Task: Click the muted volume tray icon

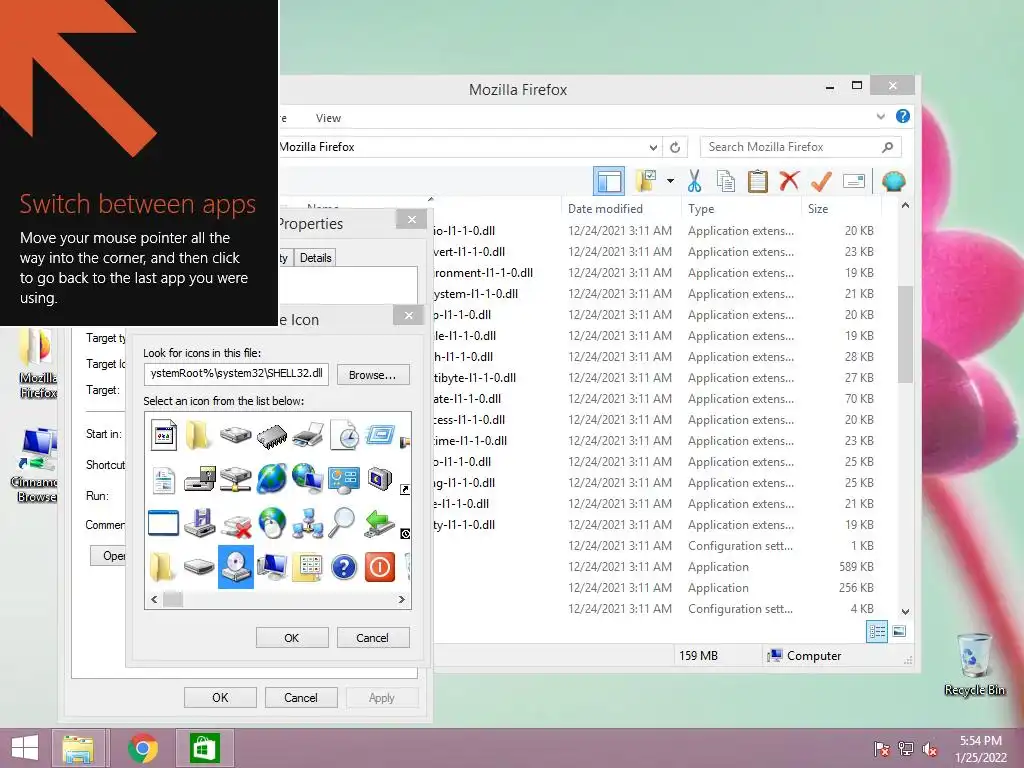Action: (x=930, y=749)
